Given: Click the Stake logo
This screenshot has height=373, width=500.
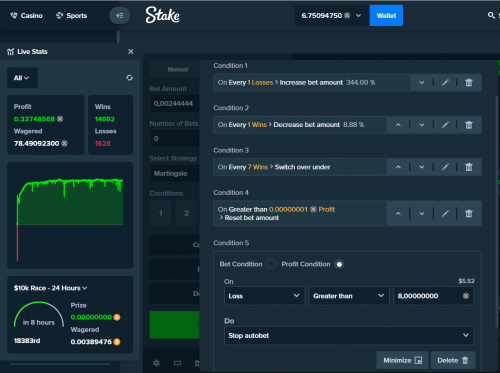Looking at the screenshot, I should click(x=163, y=15).
